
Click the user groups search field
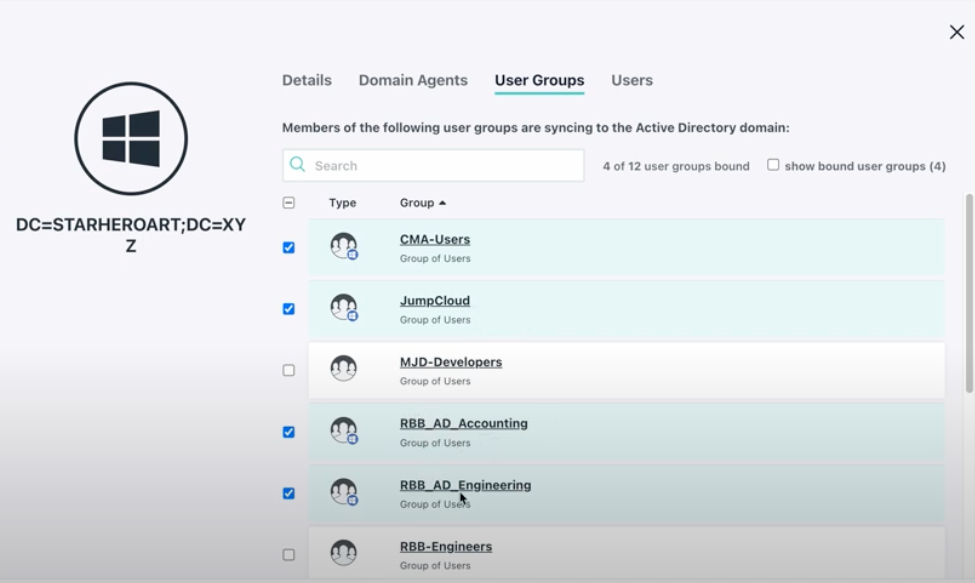click(x=433, y=165)
